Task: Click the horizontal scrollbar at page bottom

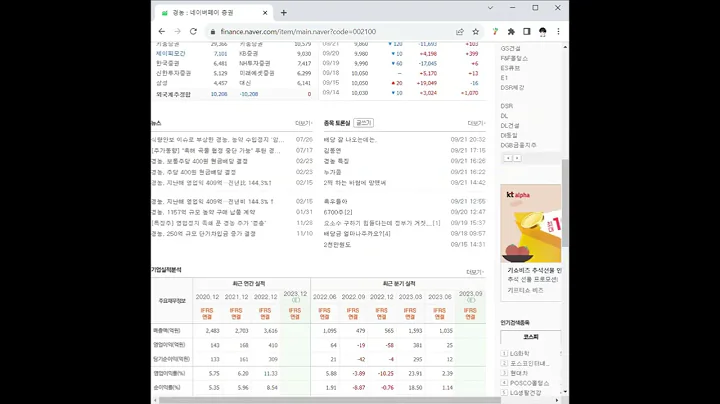Action: click(330, 400)
